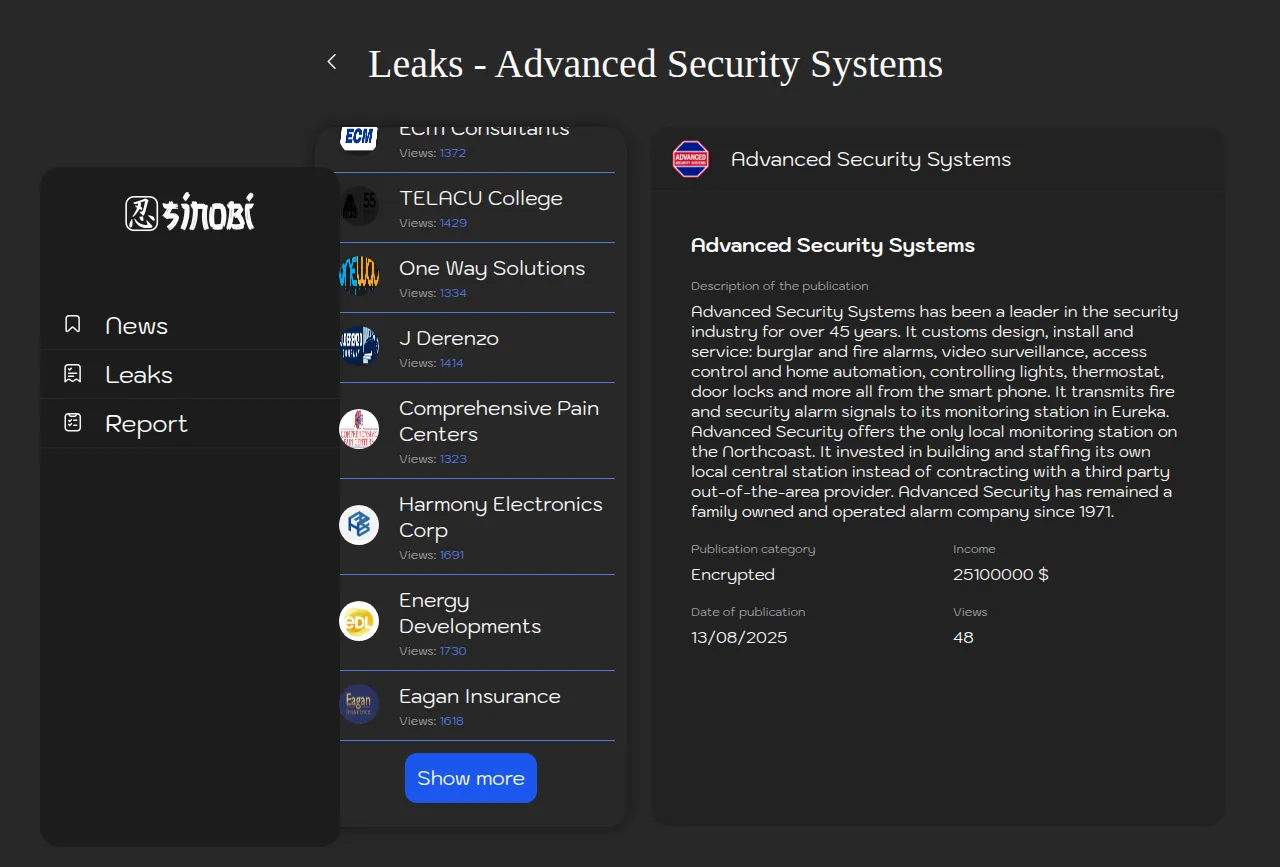Screen dimensions: 1280x867
Task: Click the Comprehensive Pain Centers logo
Action: click(x=359, y=429)
